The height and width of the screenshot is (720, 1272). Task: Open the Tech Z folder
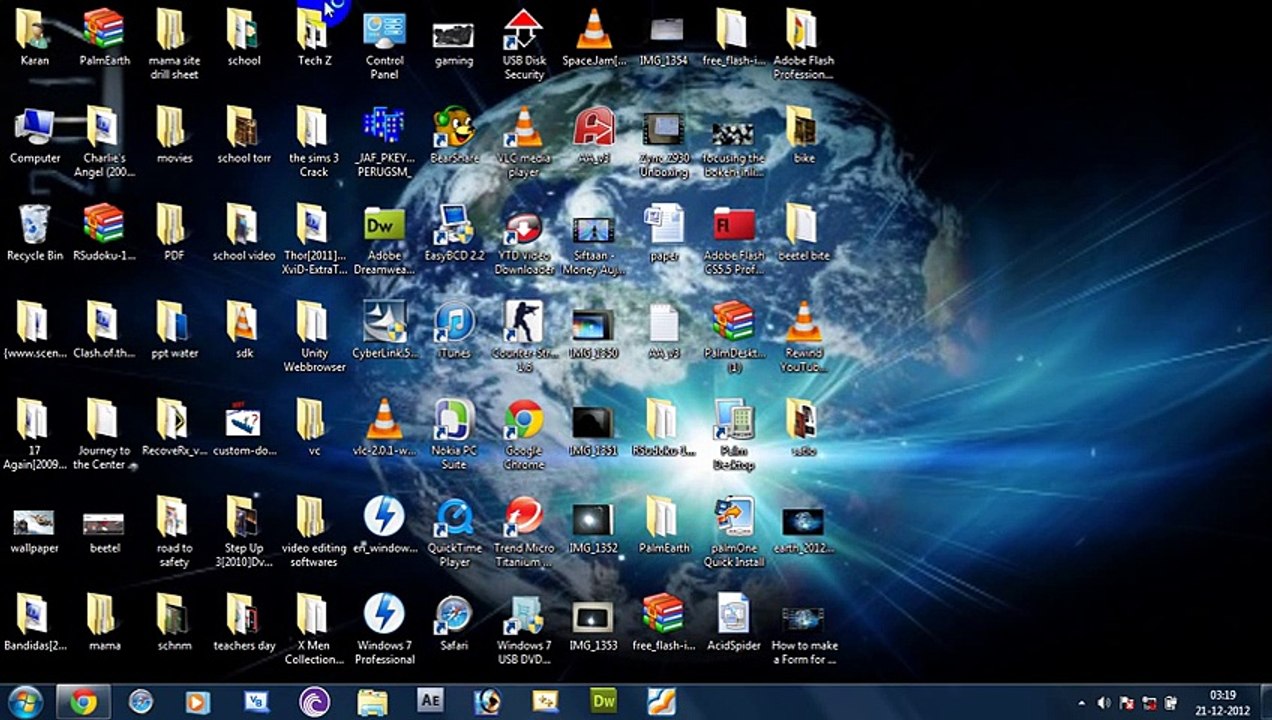313,39
